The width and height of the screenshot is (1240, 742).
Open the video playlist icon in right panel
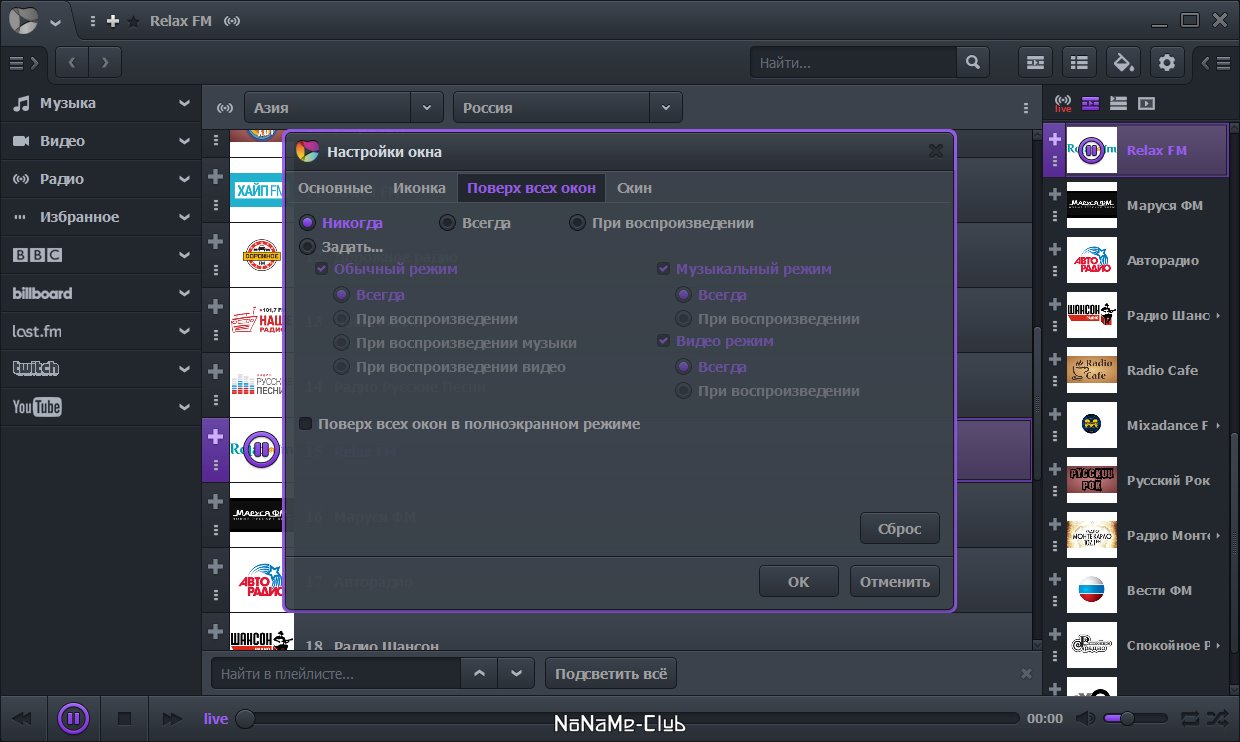[x=1146, y=103]
